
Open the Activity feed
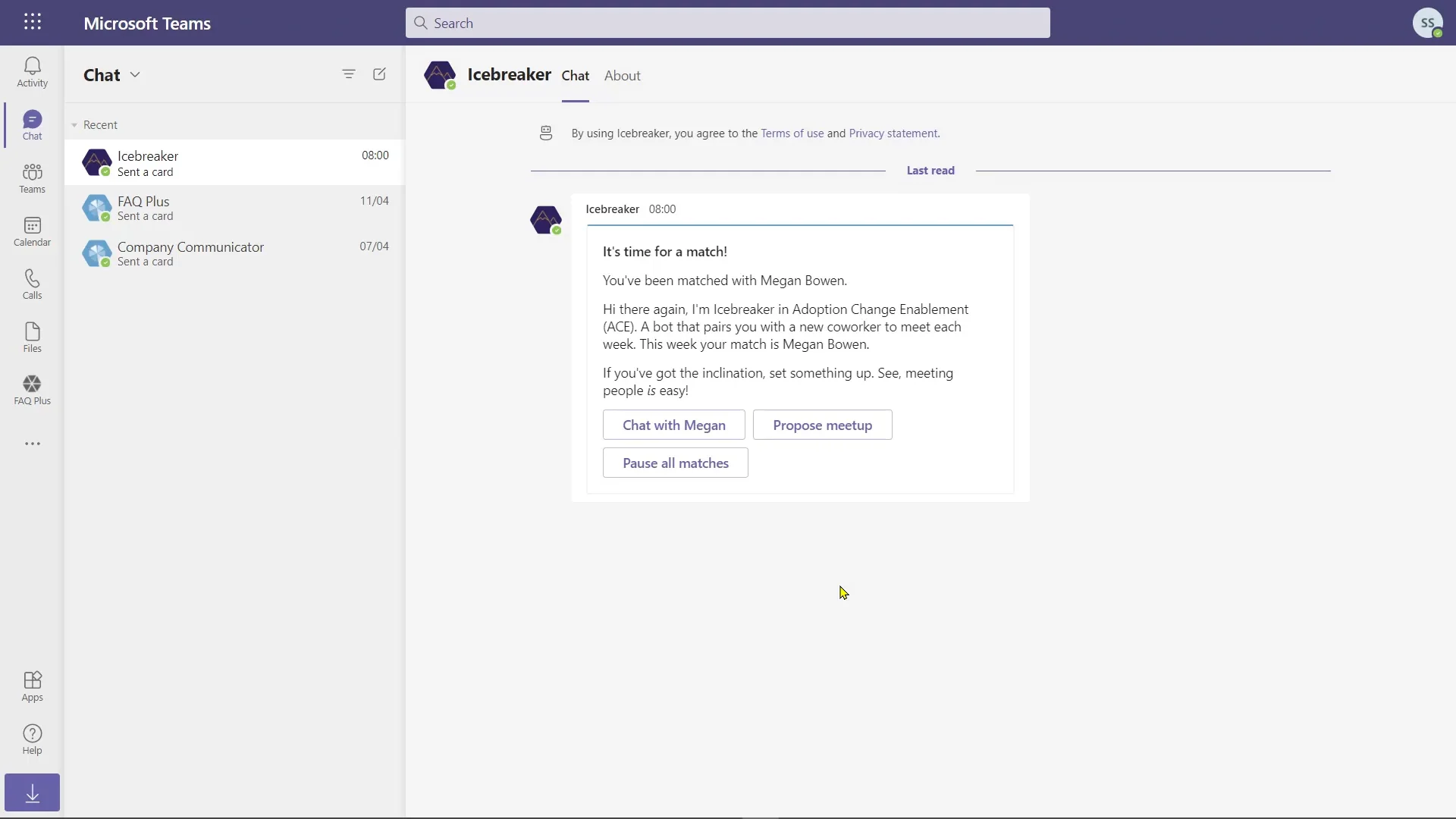(x=32, y=72)
